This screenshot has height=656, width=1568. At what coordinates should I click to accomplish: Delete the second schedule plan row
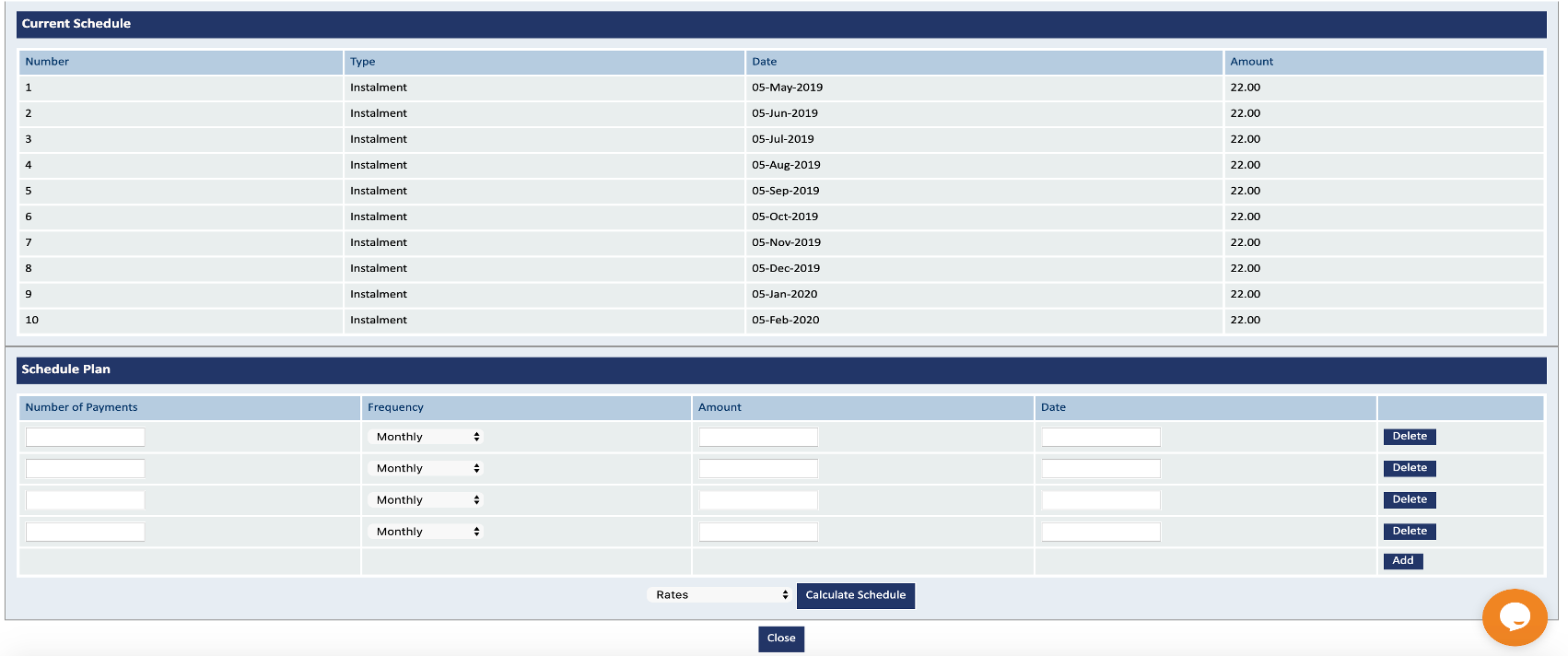[x=1410, y=468]
